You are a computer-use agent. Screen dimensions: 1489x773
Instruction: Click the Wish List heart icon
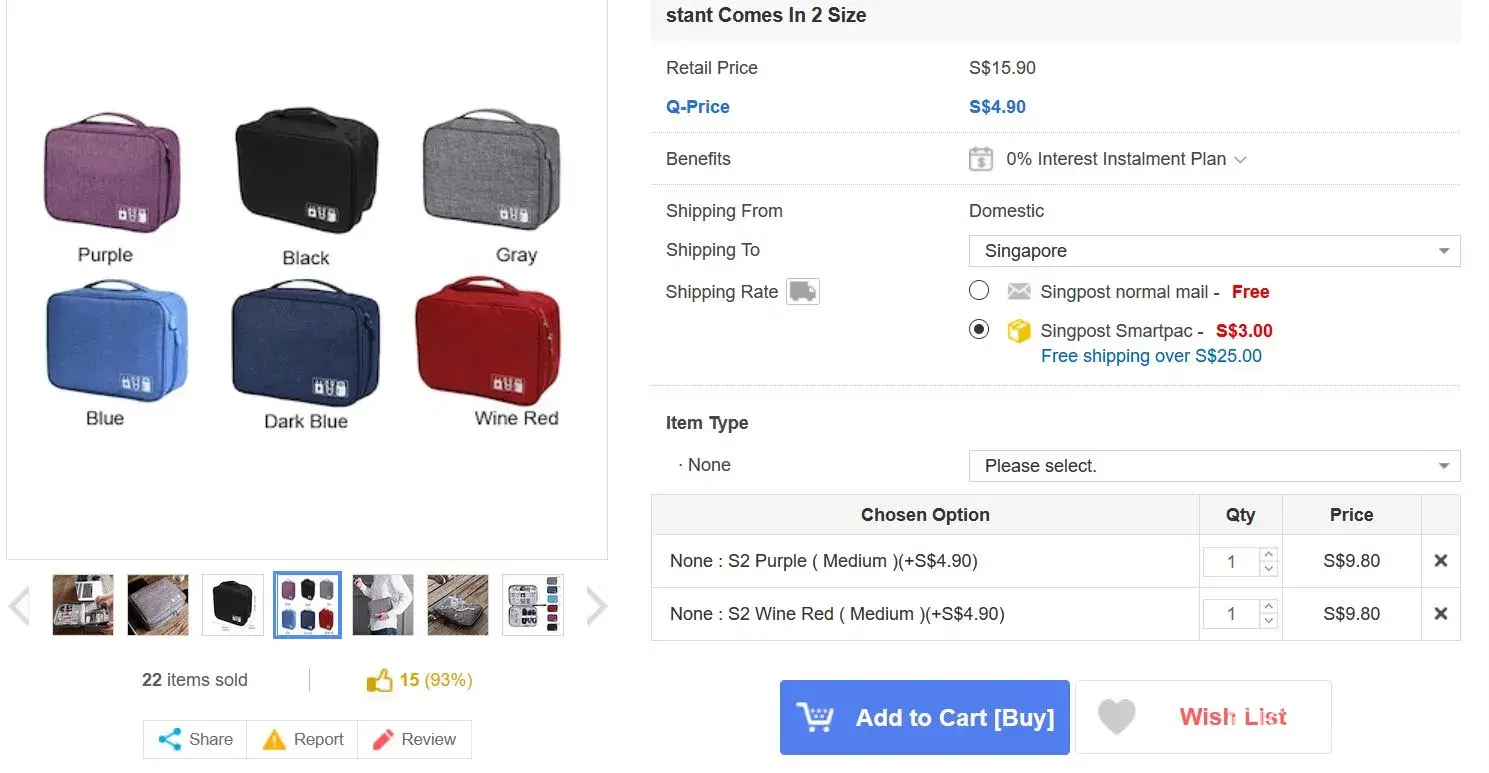point(1116,717)
